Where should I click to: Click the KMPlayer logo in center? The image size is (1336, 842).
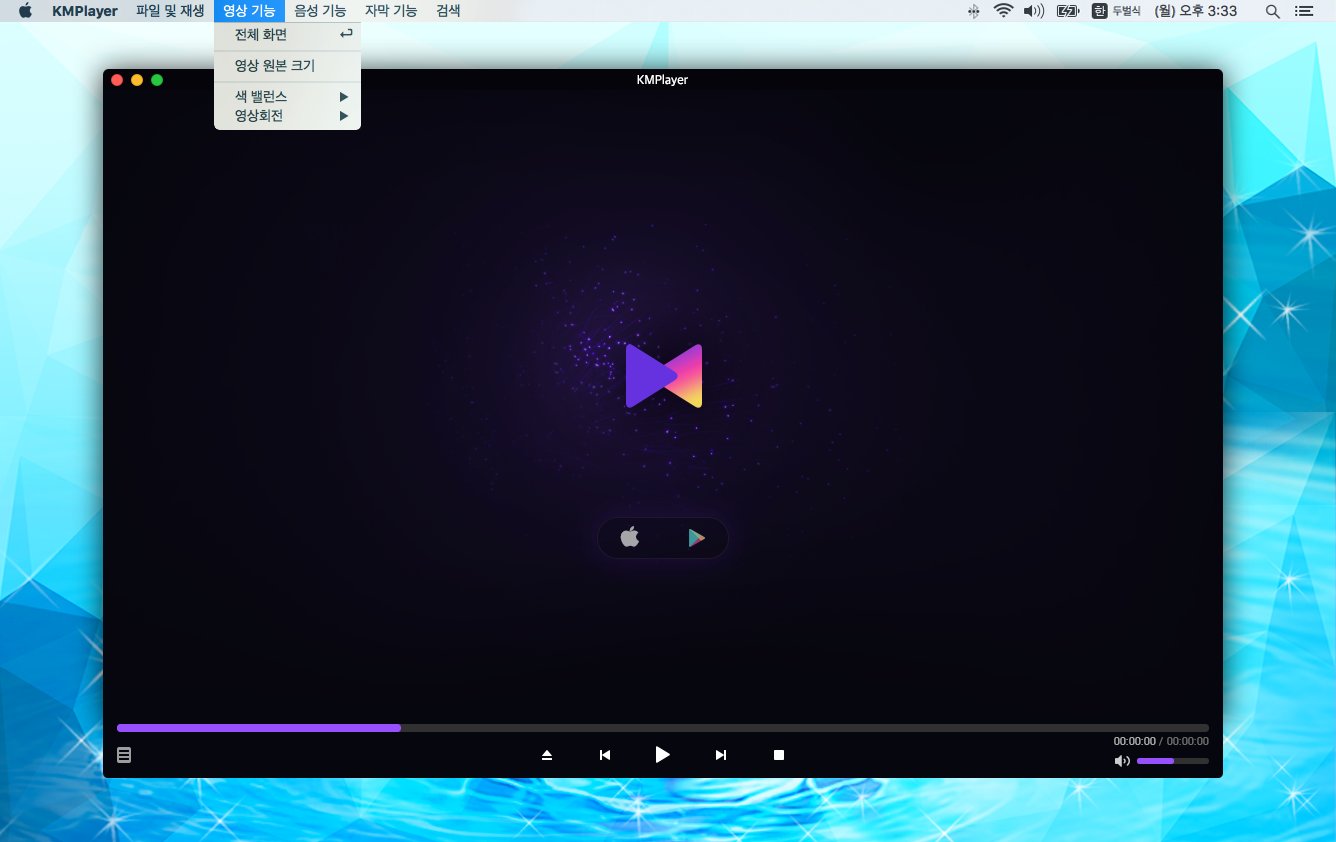(663, 376)
